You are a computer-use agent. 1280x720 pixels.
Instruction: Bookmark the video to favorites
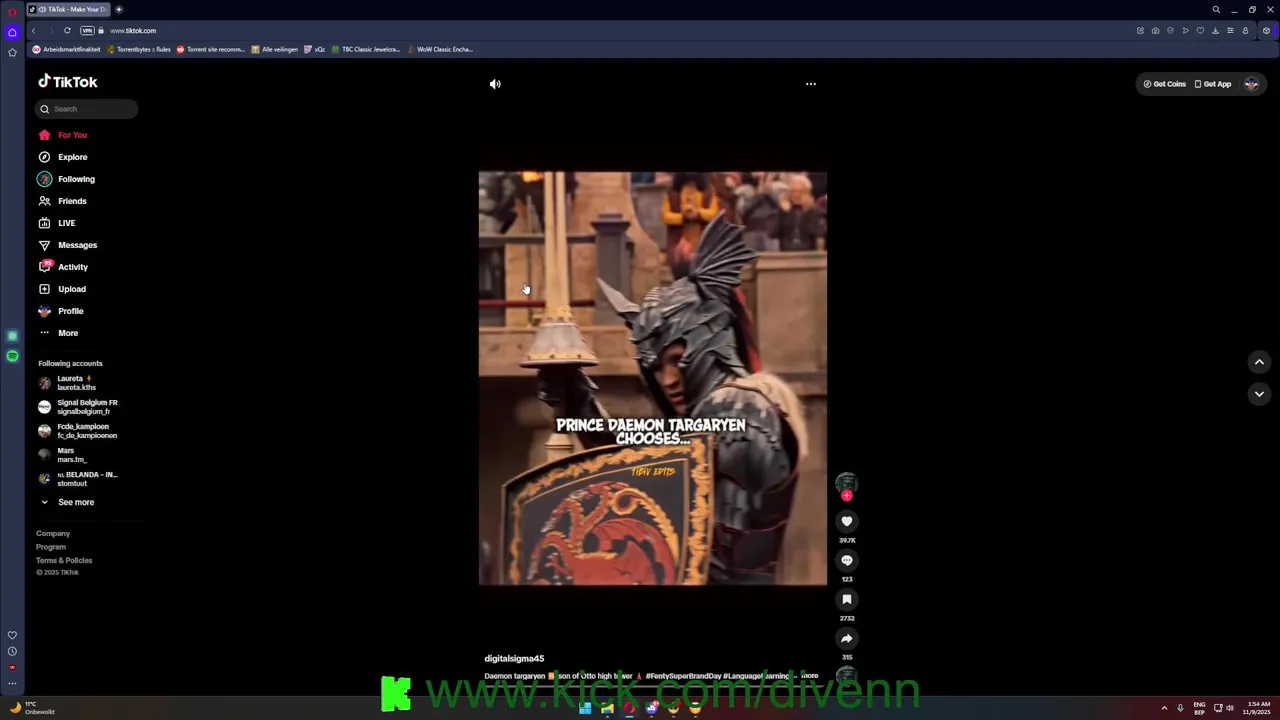pyautogui.click(x=847, y=599)
